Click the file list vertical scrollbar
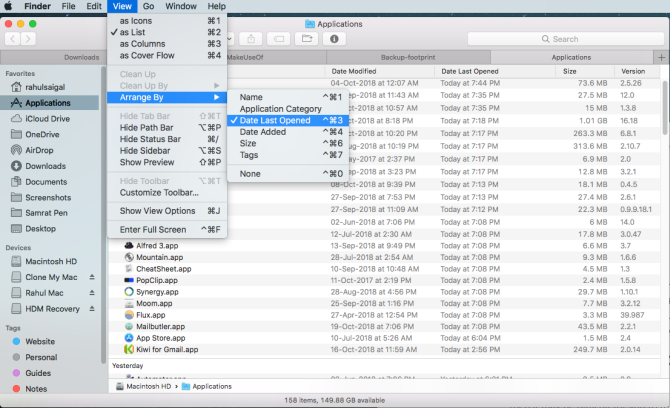 pos(665,108)
